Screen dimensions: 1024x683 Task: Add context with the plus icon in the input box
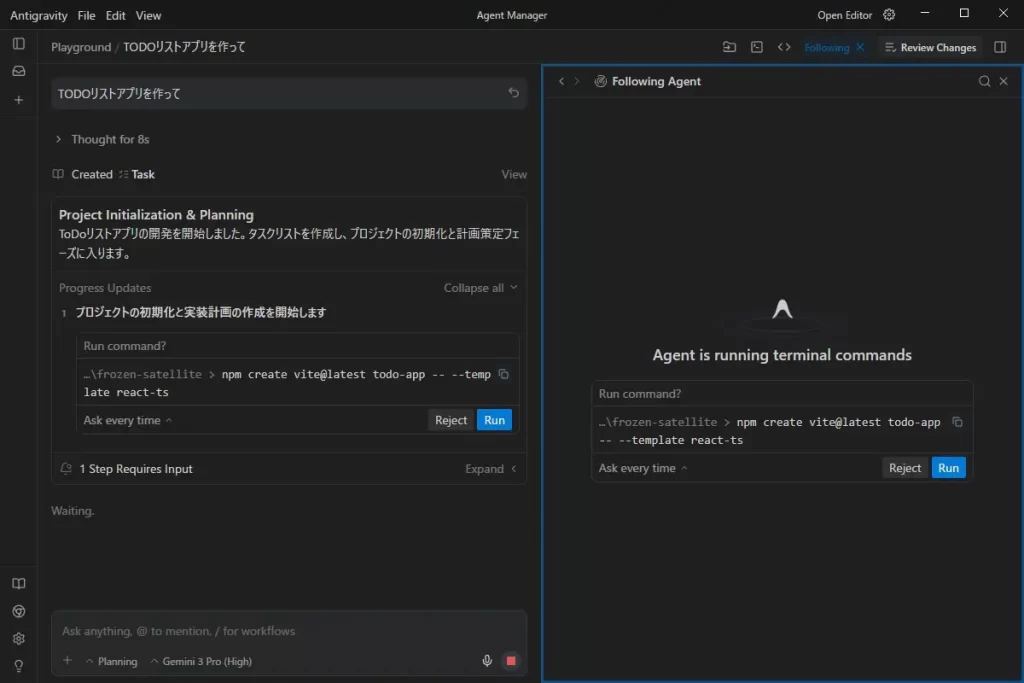point(67,661)
